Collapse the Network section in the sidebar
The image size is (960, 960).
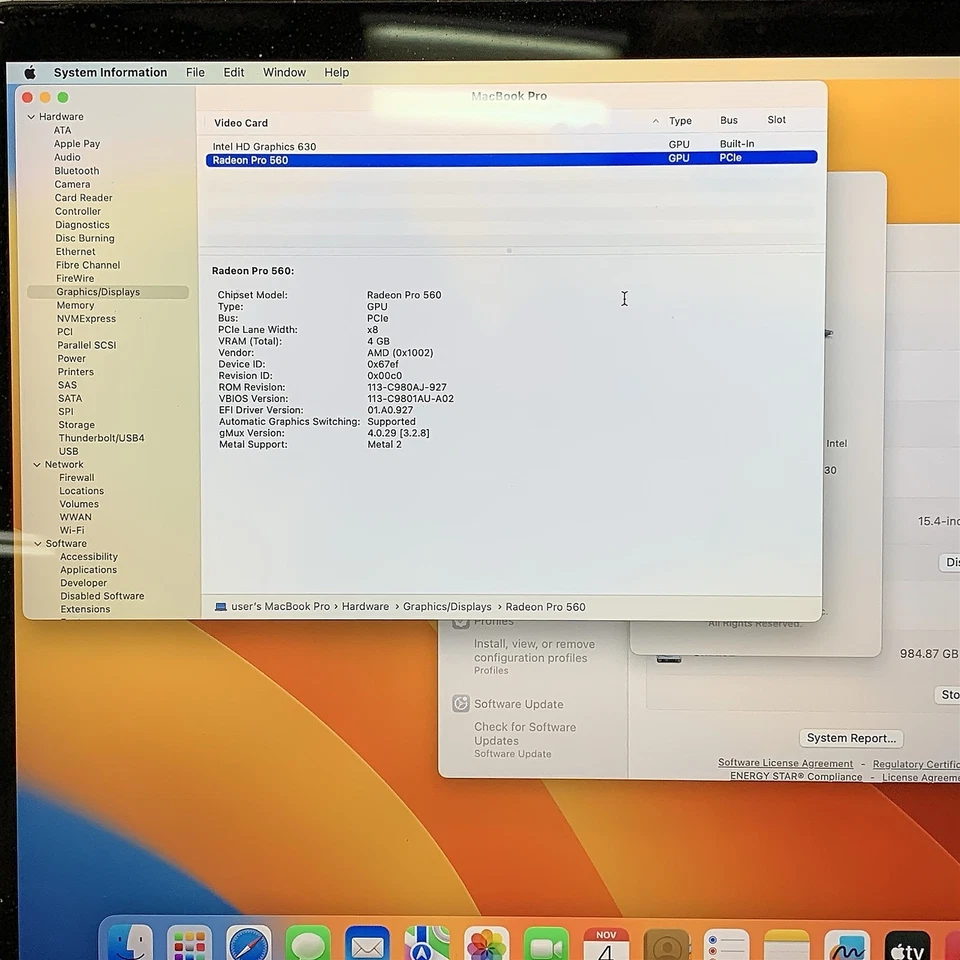37,464
